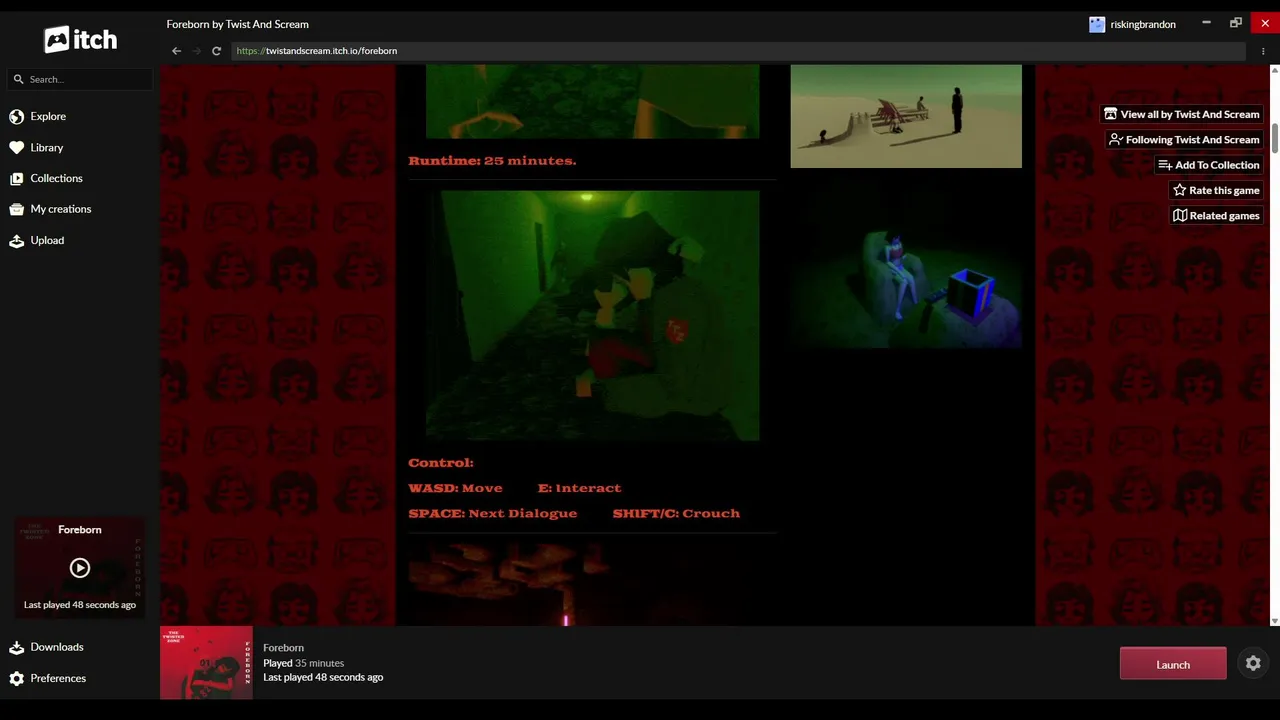
Task: Click Following Twist And Scream button
Action: pyautogui.click(x=1184, y=140)
